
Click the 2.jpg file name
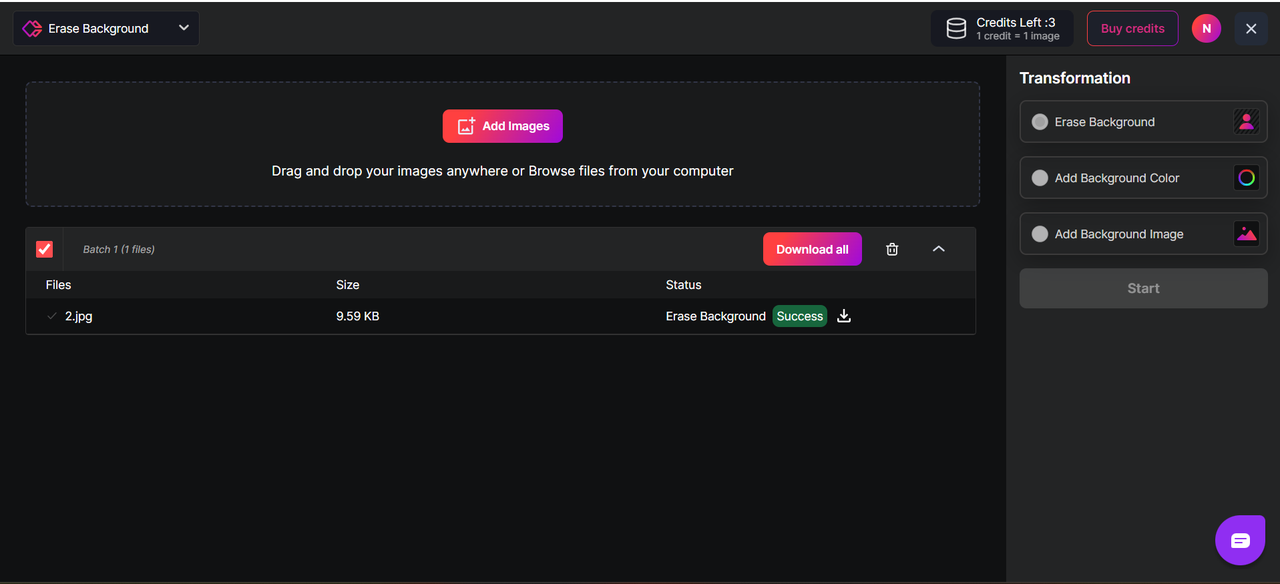[x=79, y=316]
